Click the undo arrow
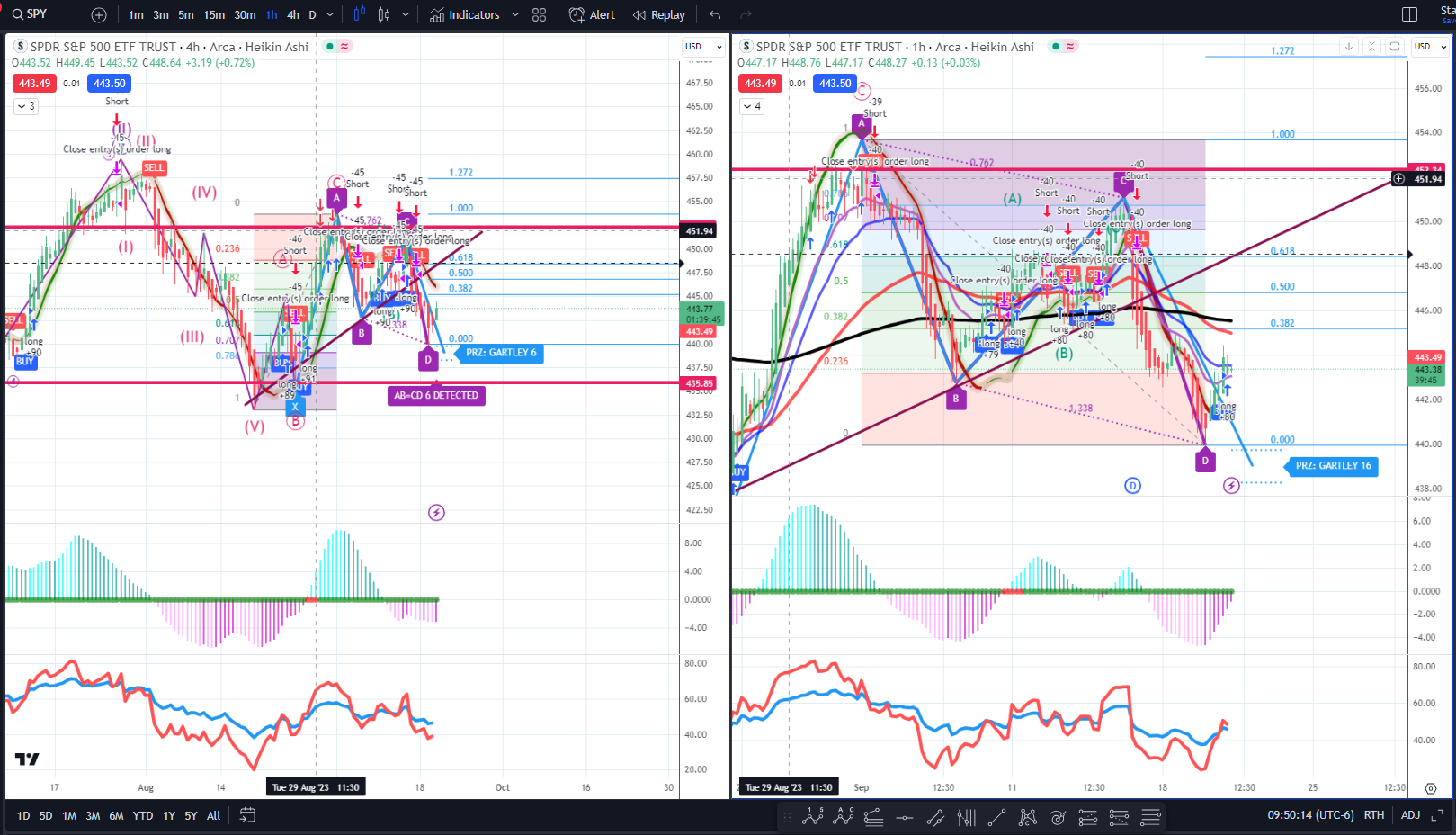 (715, 15)
